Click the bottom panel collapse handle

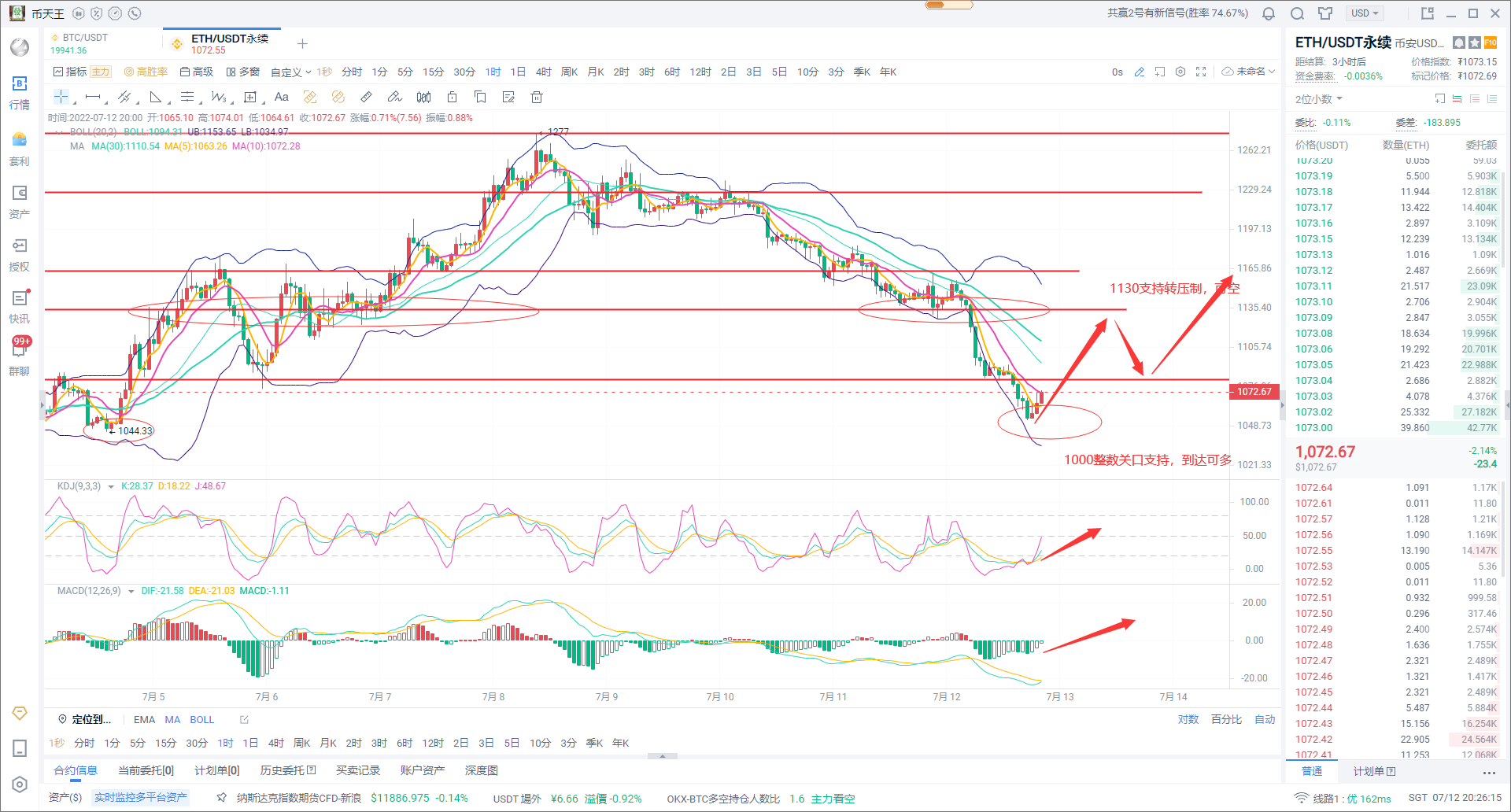coord(663,756)
